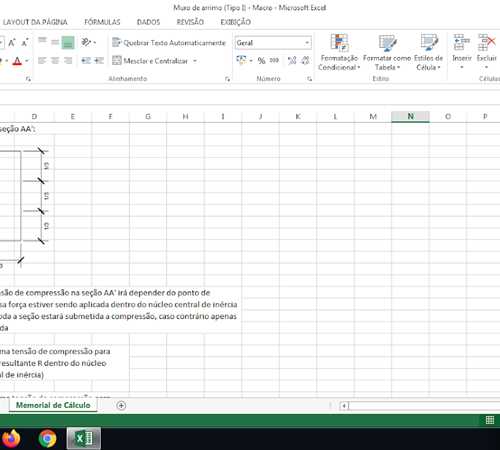This screenshot has width=500, height=450.
Task: Click Formatar como Tabela icon
Action: [x=387, y=44]
